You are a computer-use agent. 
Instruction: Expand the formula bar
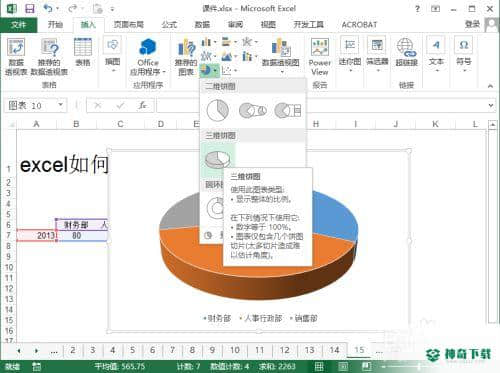click(x=491, y=105)
